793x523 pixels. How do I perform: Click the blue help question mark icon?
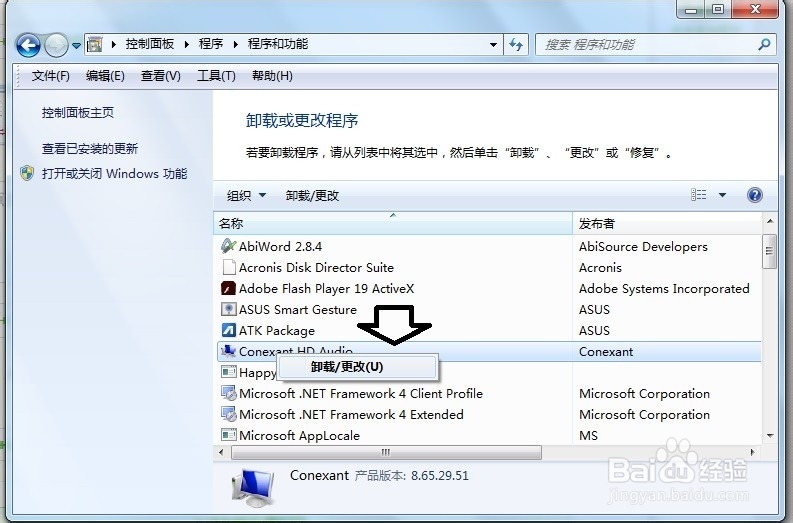[755, 195]
